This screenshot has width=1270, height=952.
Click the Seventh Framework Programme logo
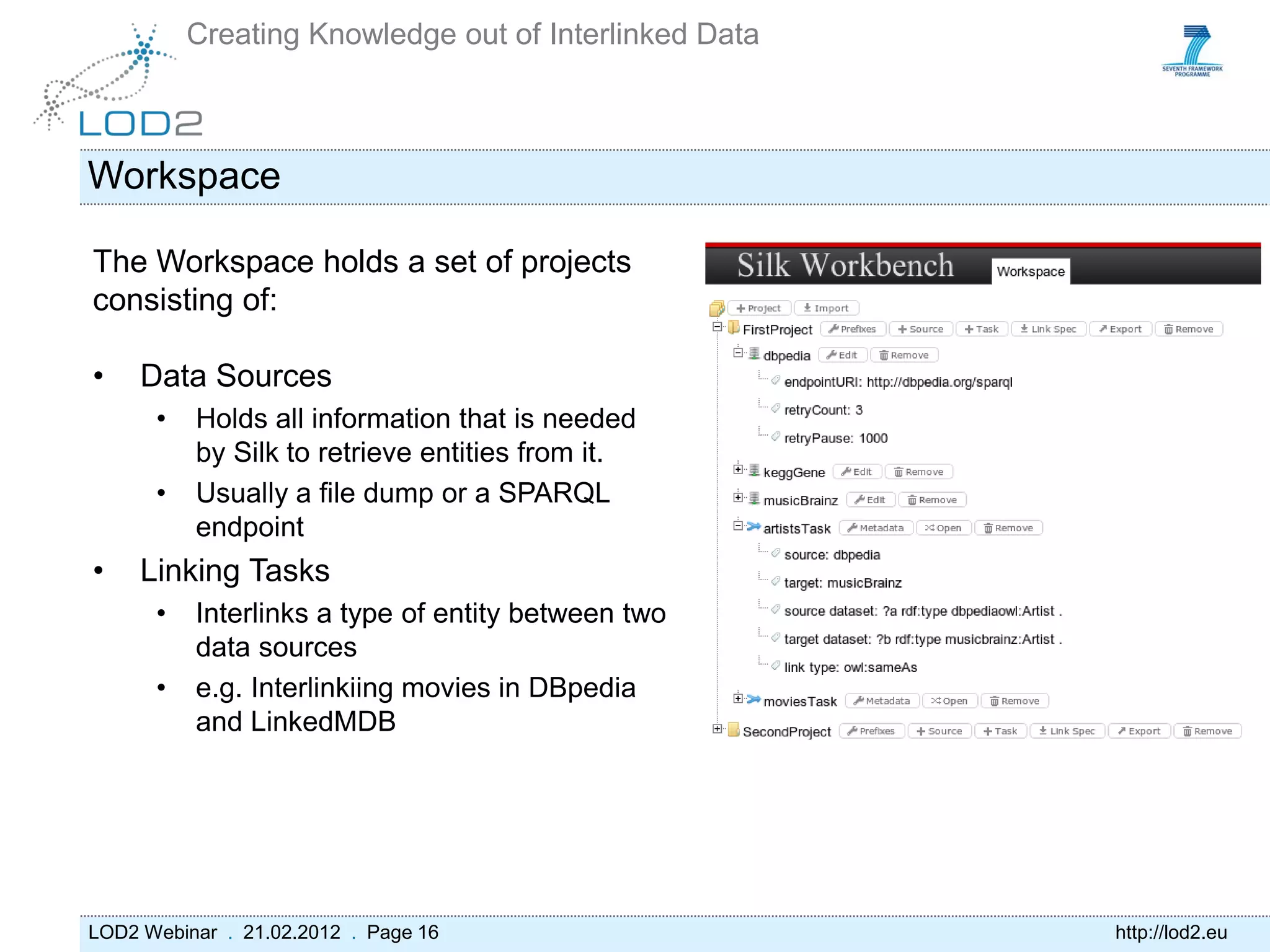coord(1192,51)
